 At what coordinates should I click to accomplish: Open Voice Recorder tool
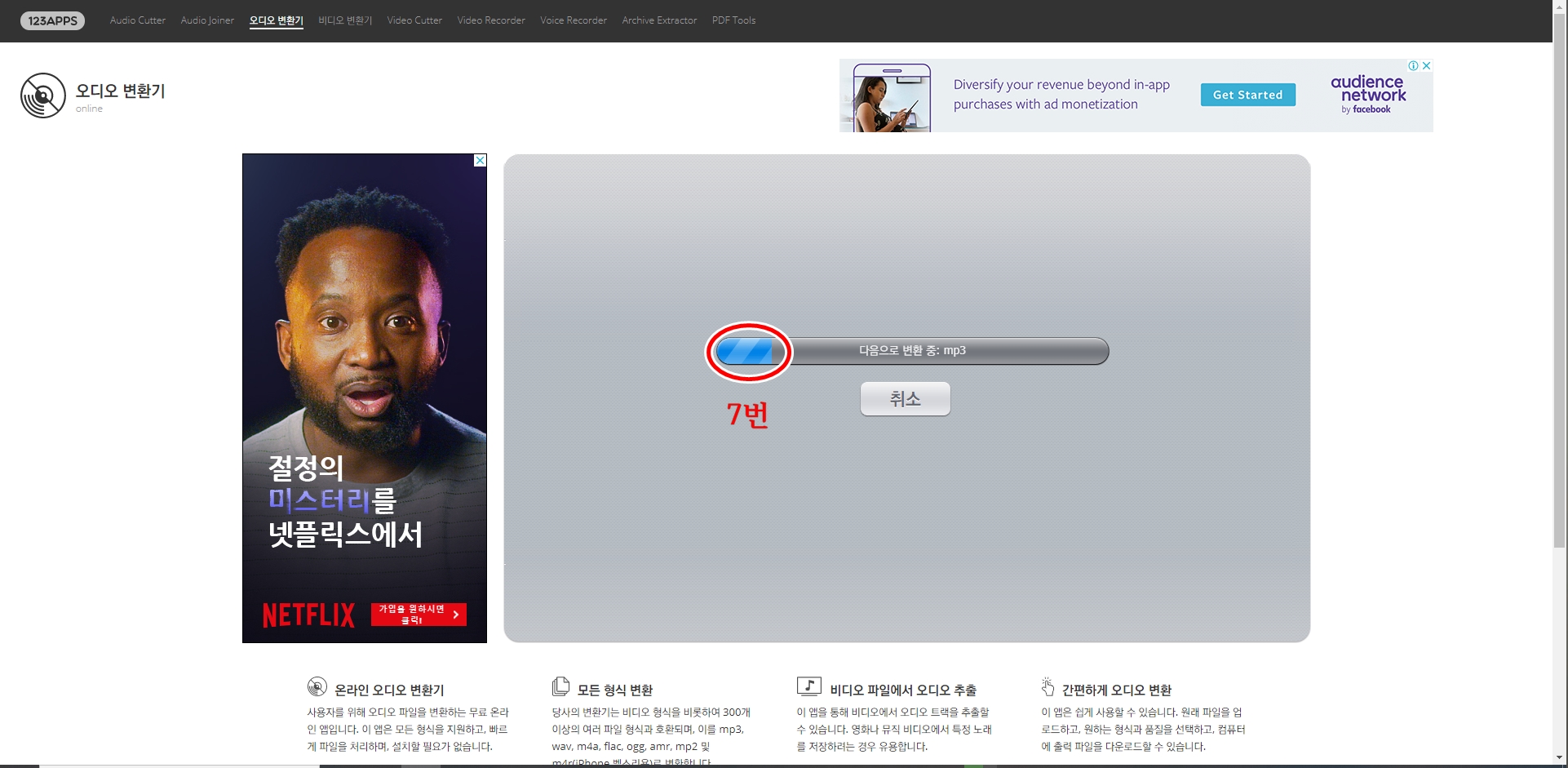574,20
